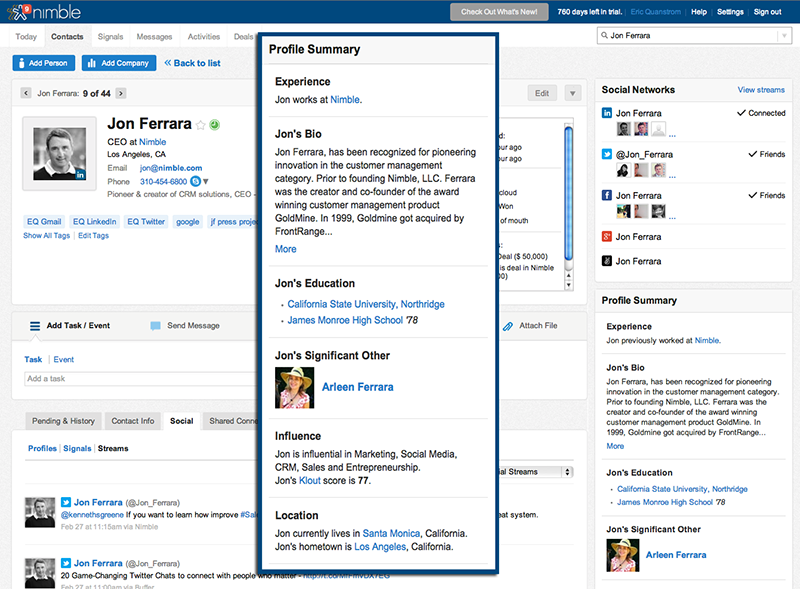Click Signals sub-tab under Social
Viewport: 800px width, 589px height.
click(x=77, y=449)
